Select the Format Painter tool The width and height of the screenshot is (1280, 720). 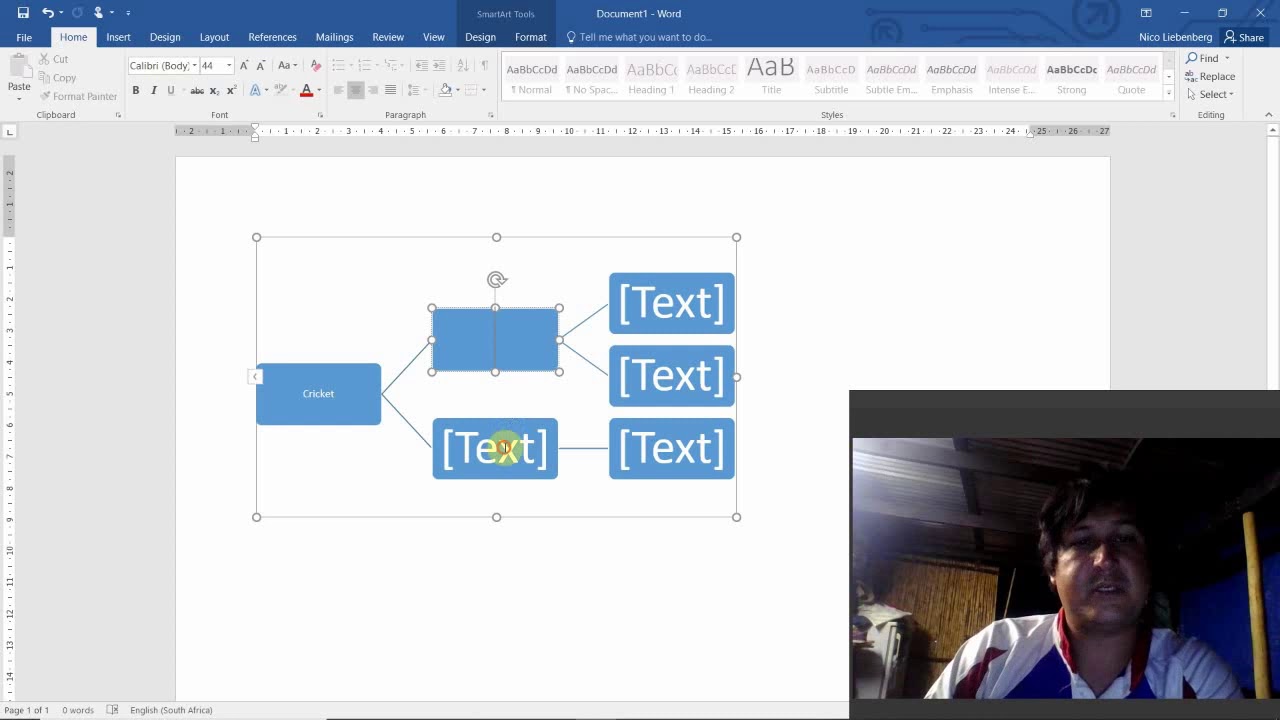click(x=78, y=96)
